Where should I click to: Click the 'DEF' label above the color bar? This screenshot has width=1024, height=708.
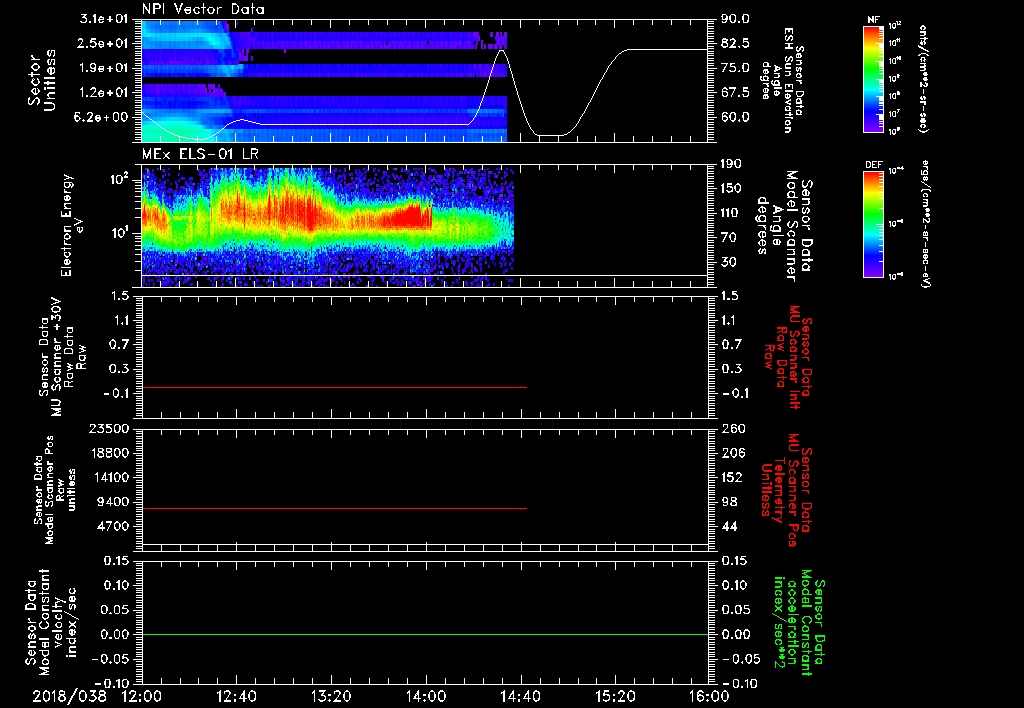click(873, 165)
